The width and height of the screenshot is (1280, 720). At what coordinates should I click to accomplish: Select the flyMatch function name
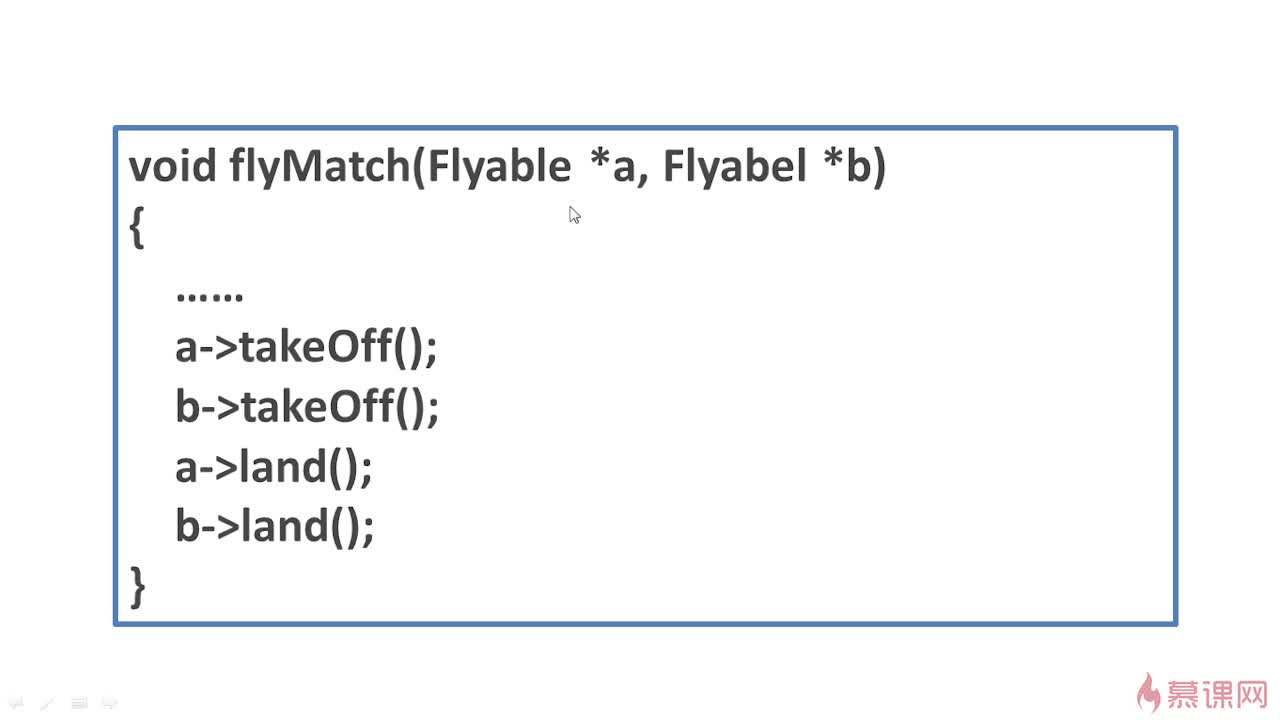tap(319, 168)
